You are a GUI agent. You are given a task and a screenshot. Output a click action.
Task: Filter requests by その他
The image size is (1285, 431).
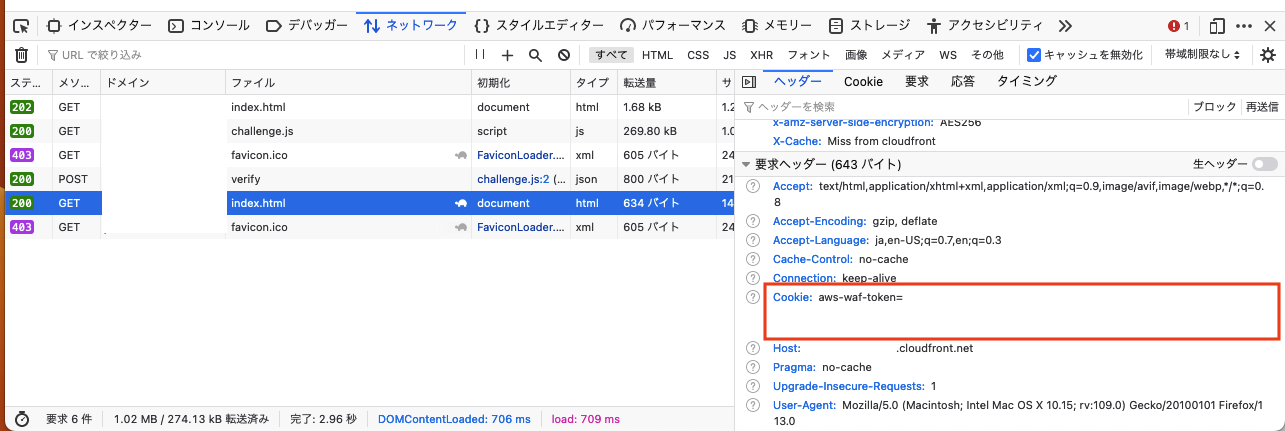click(x=987, y=55)
